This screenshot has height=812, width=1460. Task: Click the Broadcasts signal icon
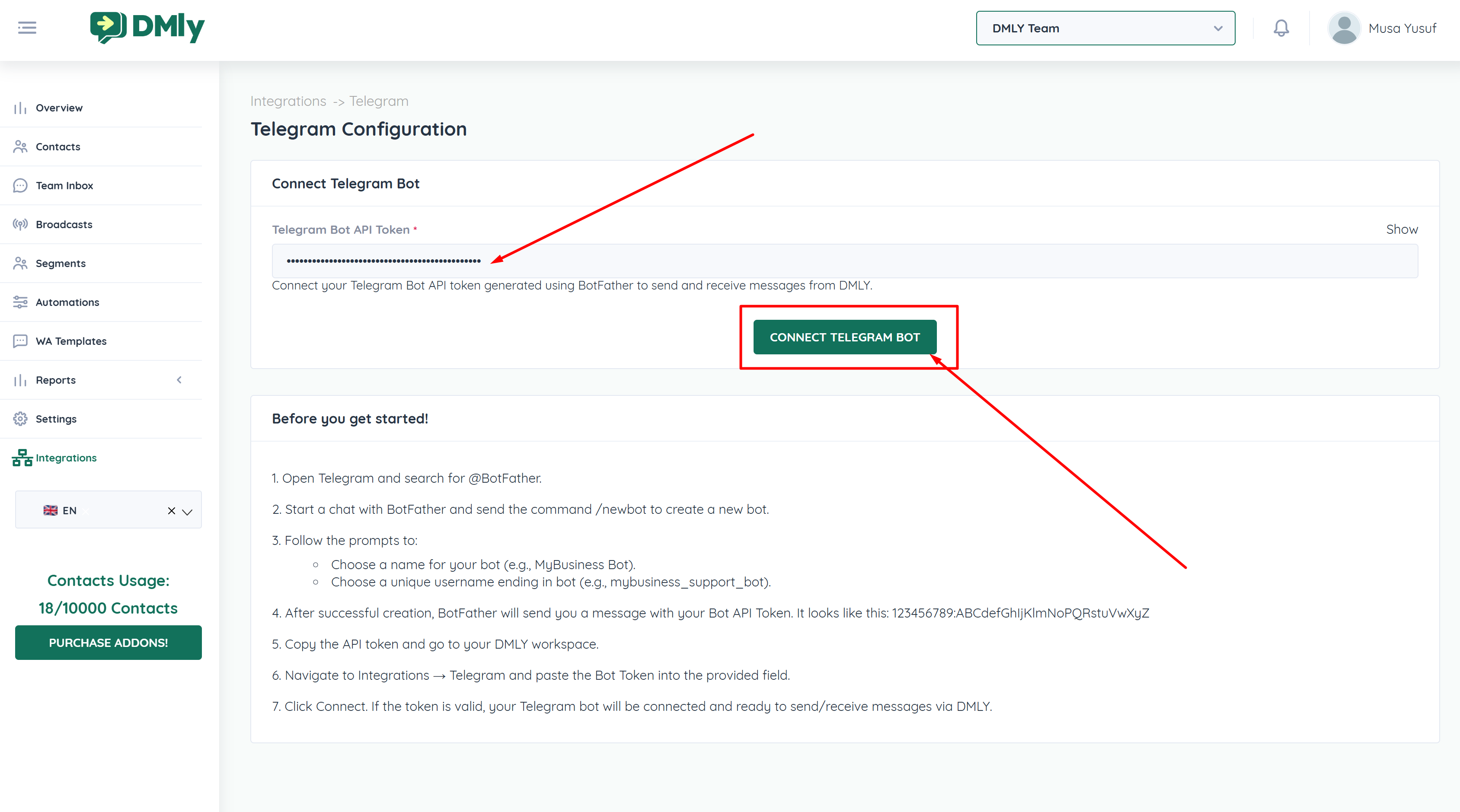[x=20, y=224]
